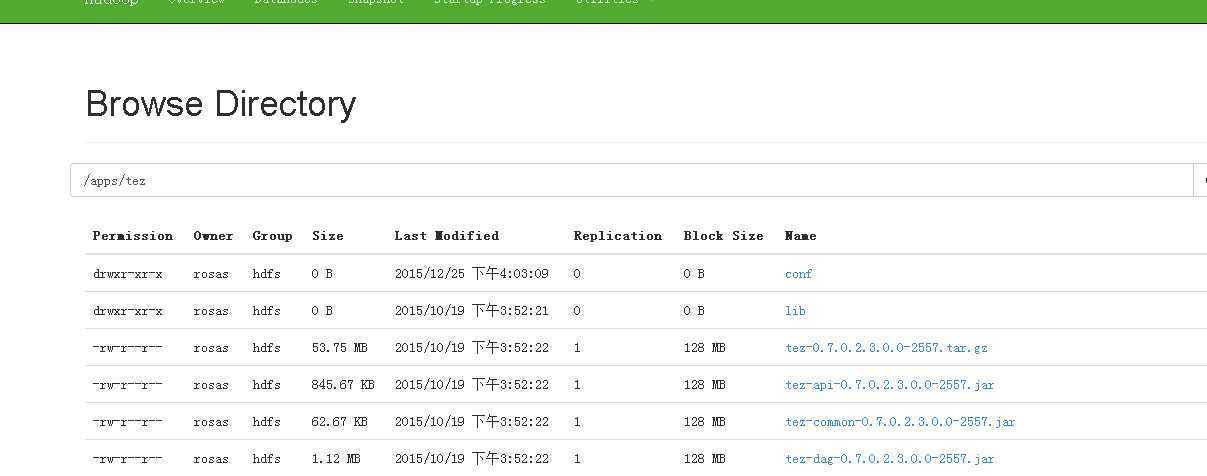1207x476 pixels.
Task: Select the Browse Directory heading
Action: [x=221, y=104]
